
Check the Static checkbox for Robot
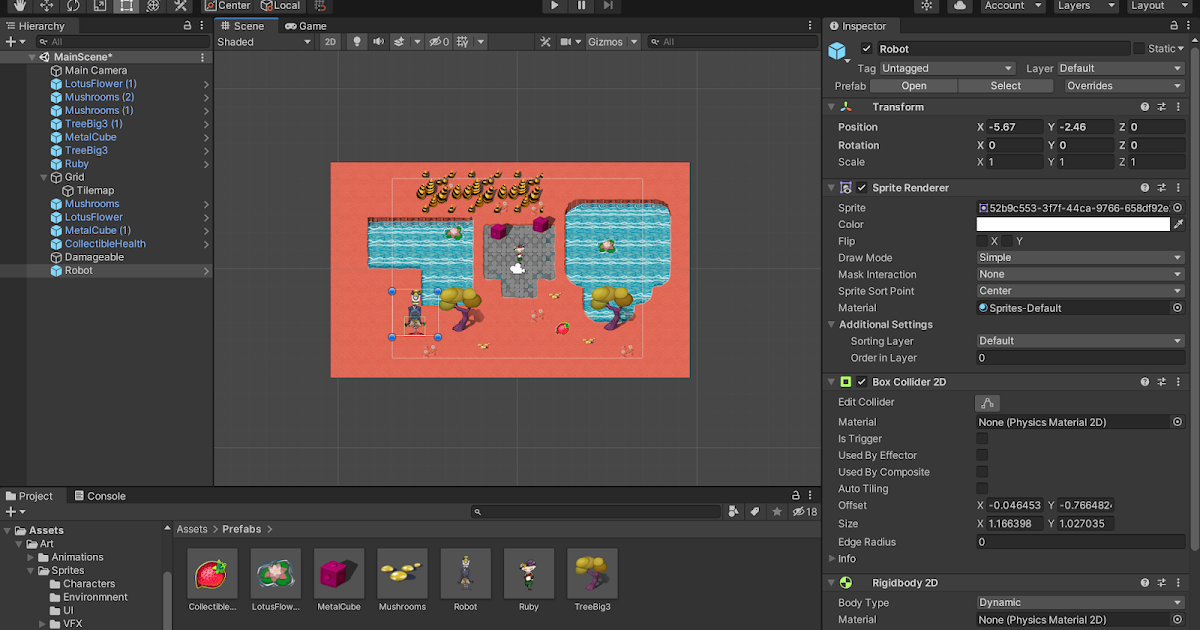(1139, 49)
